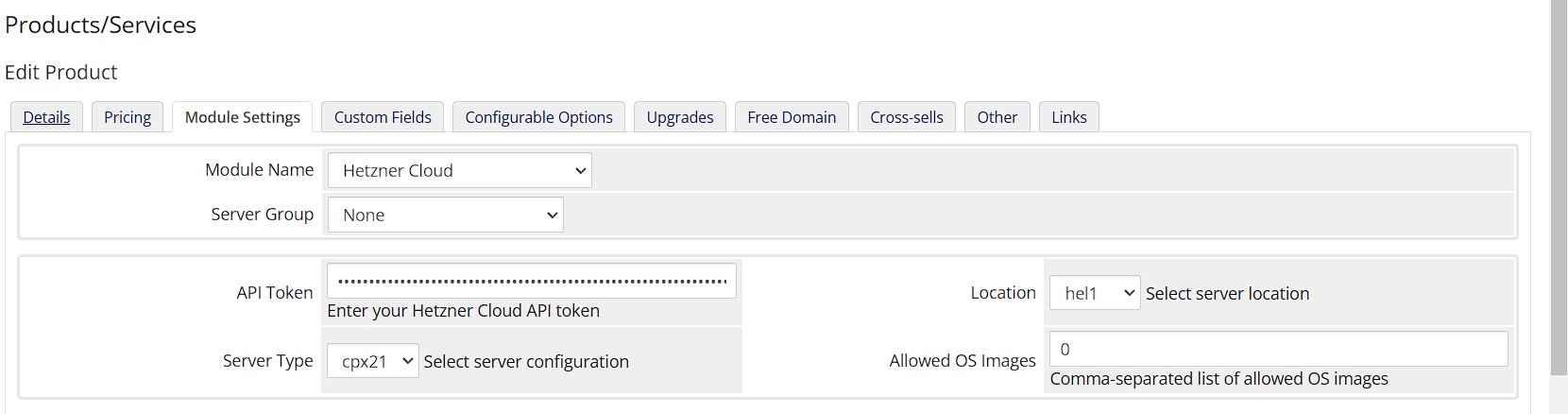Click the Edit Product heading
The height and width of the screenshot is (414, 1568).
coord(61,72)
